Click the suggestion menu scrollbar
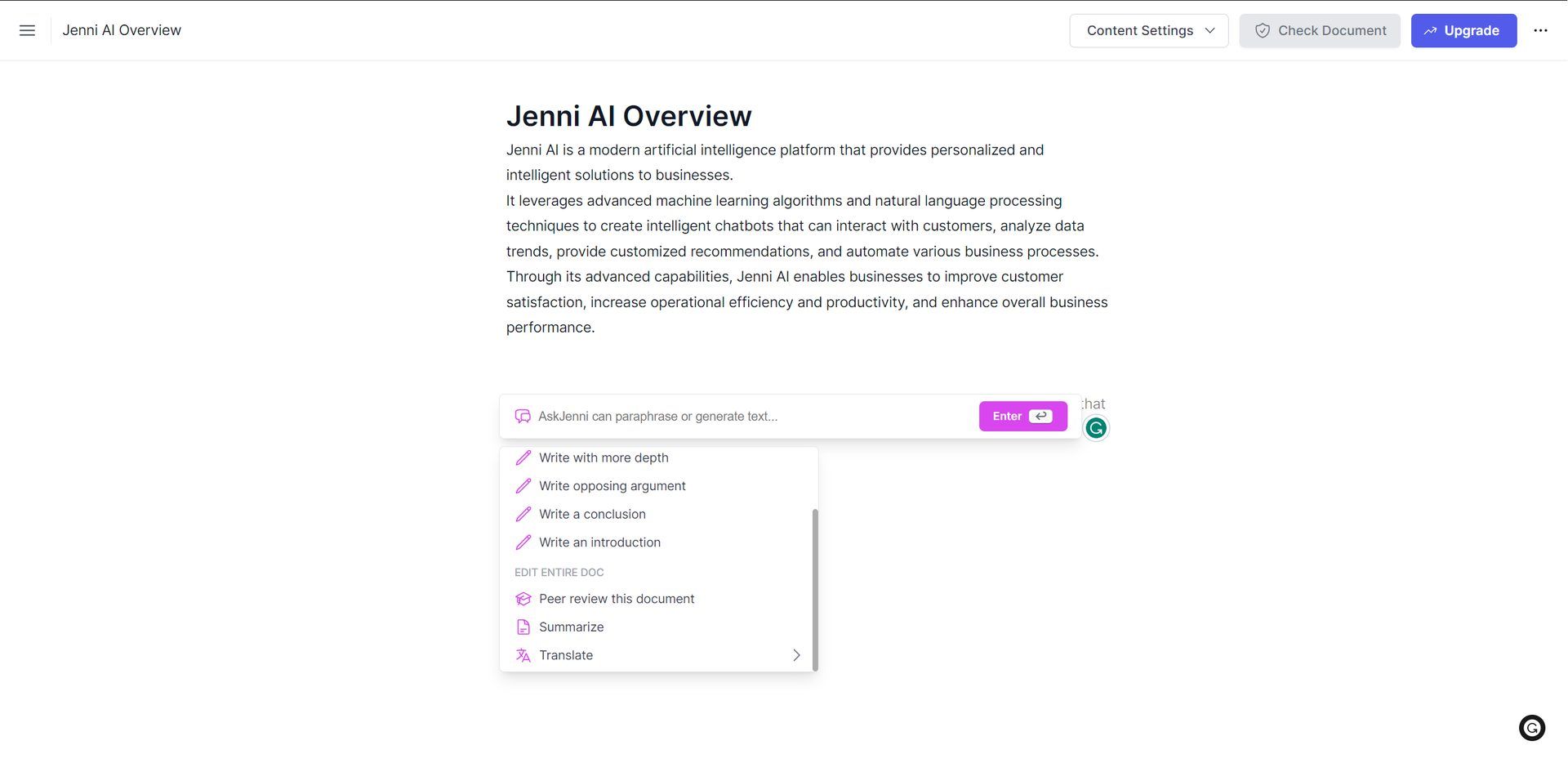 pos(815,589)
